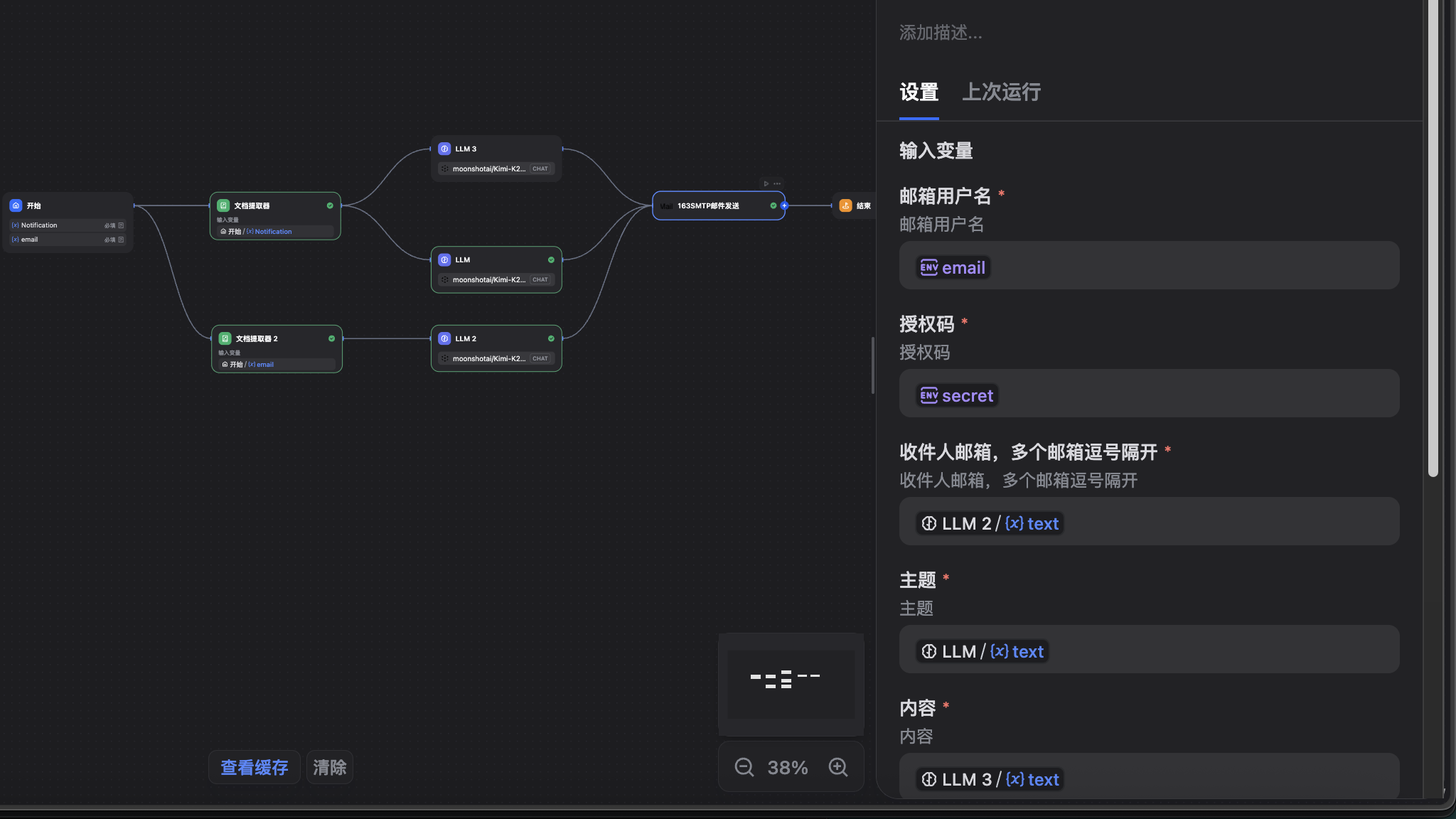Open the 38% zoom level menu

point(788,767)
